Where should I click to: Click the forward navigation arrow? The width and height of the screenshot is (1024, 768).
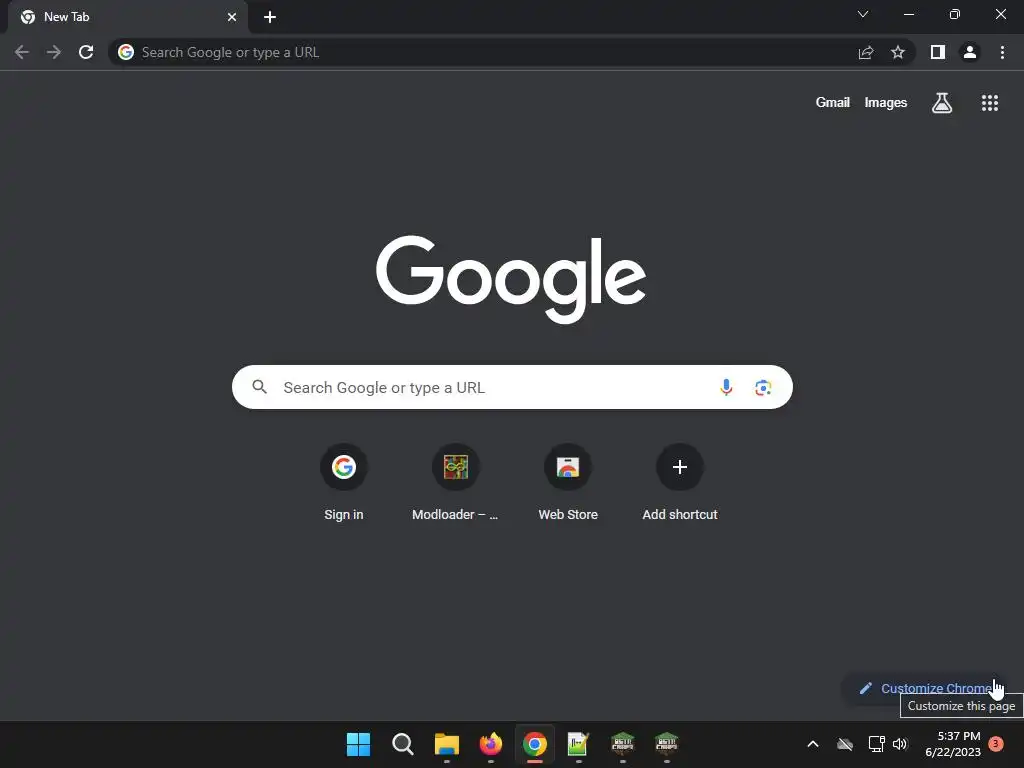(54, 52)
